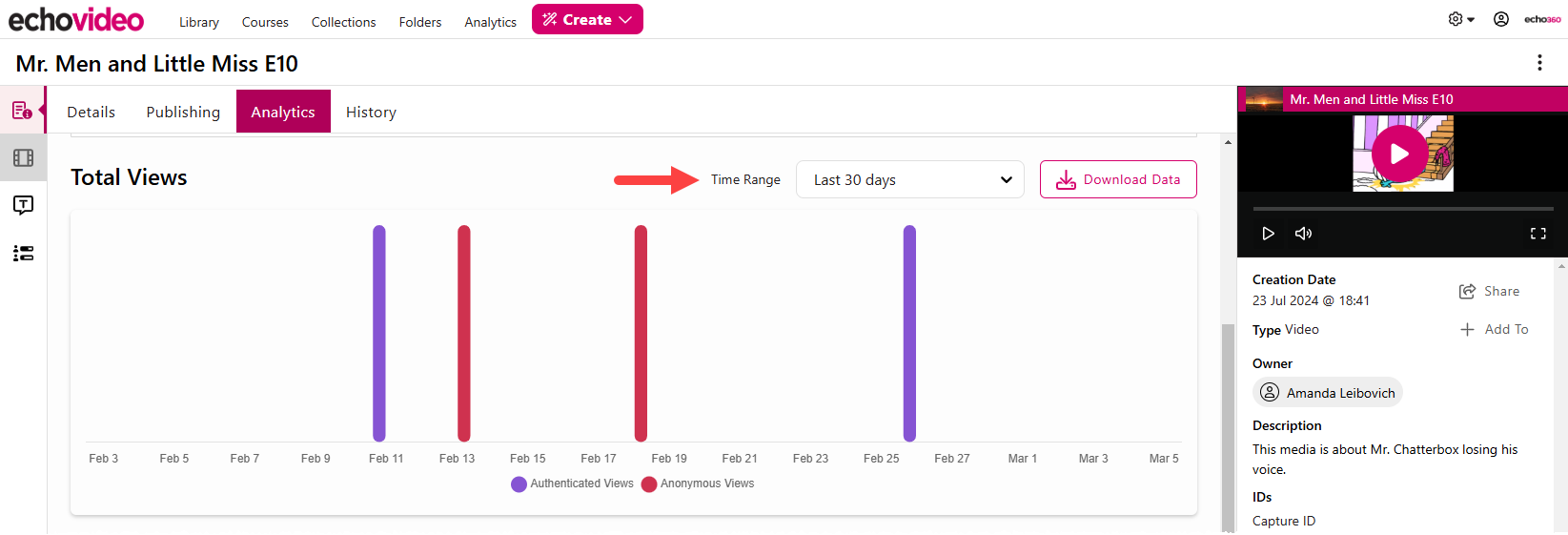Click the 'Mr. Men and Little Miss E10' page title
Viewport: 1568px width, 535px height.
(157, 64)
